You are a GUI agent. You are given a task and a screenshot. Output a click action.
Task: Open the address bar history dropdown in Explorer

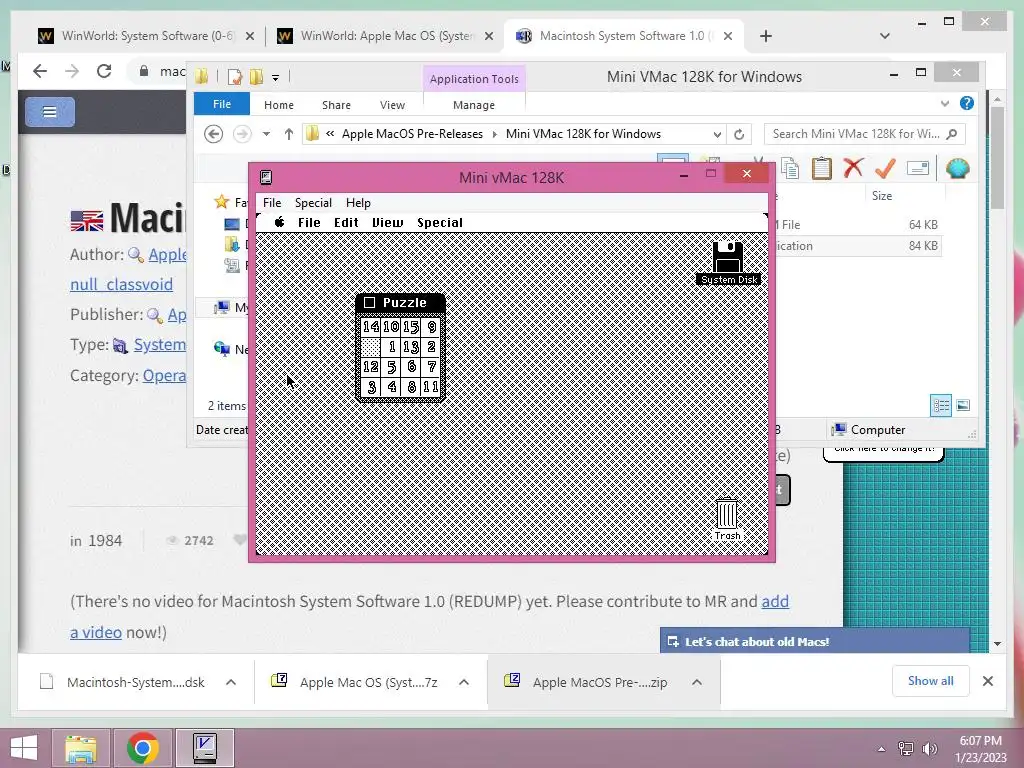coord(717,134)
